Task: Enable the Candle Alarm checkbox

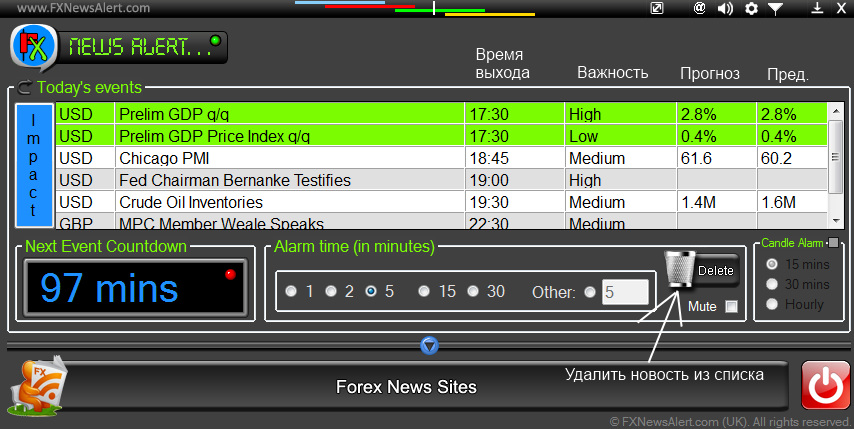Action: [833, 243]
